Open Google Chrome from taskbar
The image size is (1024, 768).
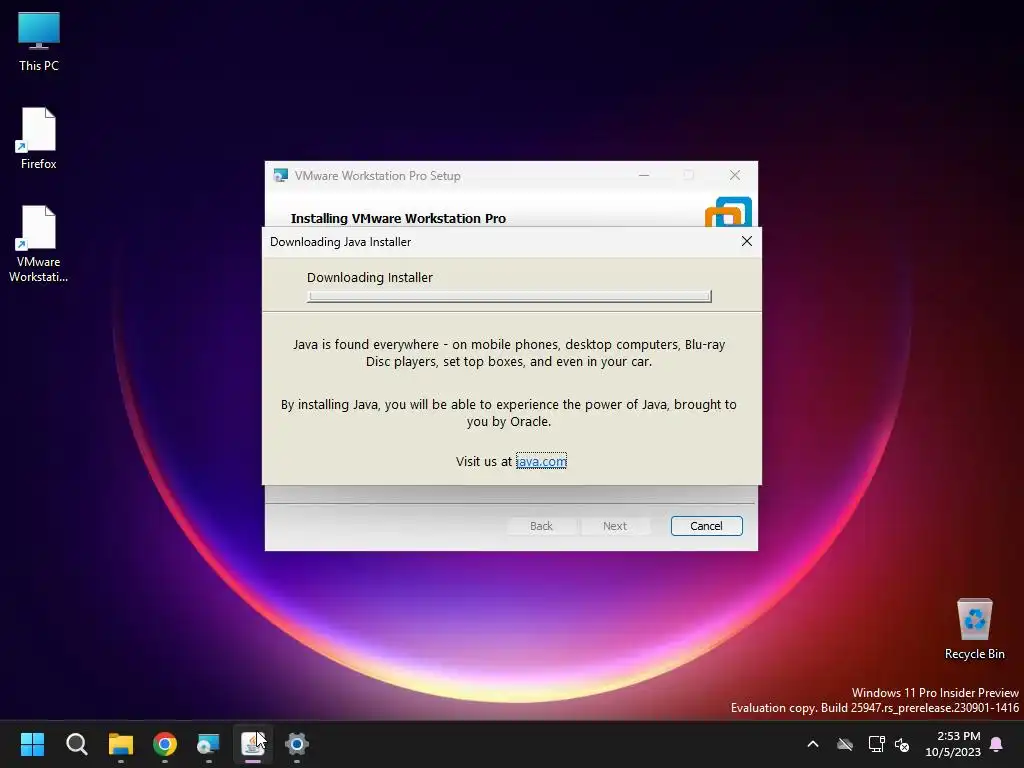coord(165,744)
